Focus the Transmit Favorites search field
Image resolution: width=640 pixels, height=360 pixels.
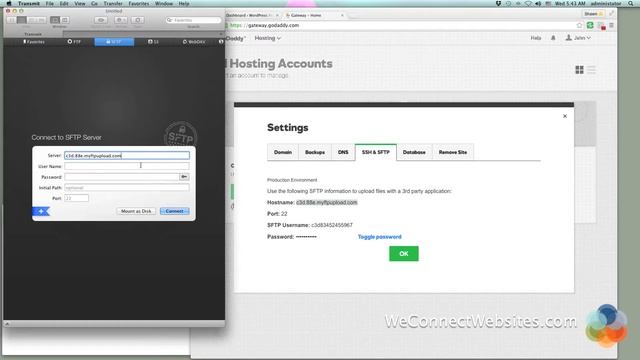point(193,20)
